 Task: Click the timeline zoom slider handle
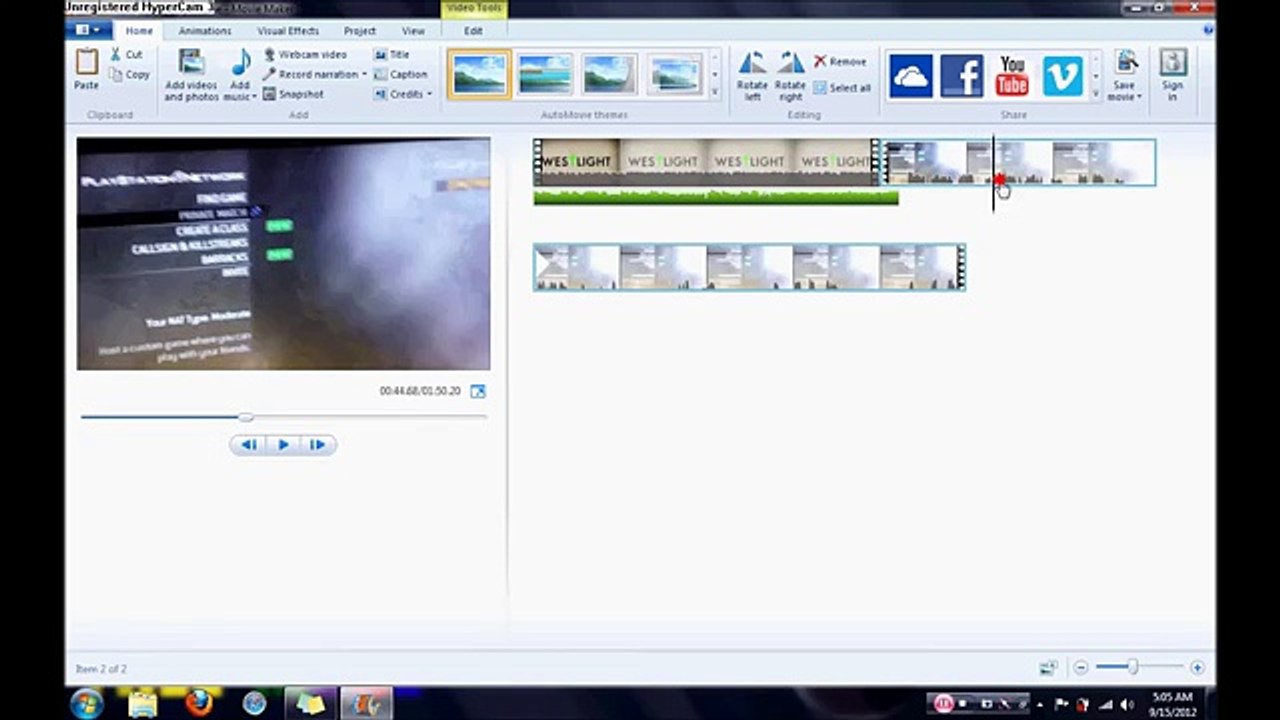click(x=1133, y=667)
